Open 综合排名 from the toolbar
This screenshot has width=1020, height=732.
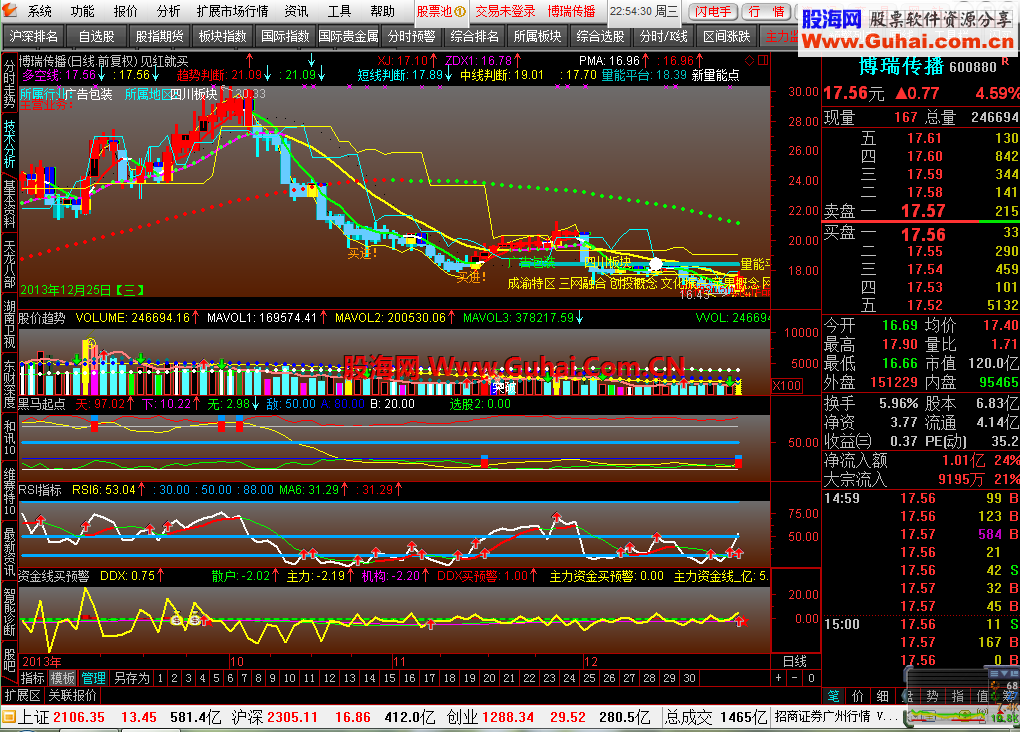point(474,36)
